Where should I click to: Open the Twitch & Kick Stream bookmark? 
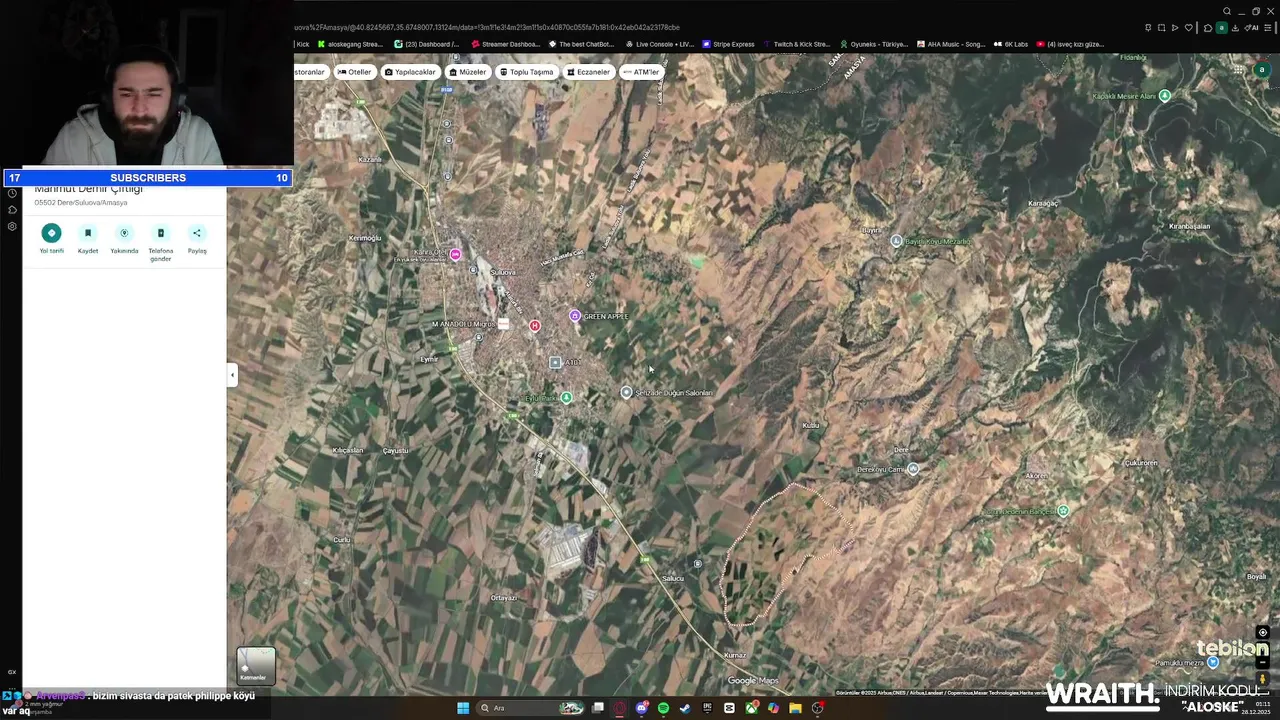click(796, 44)
